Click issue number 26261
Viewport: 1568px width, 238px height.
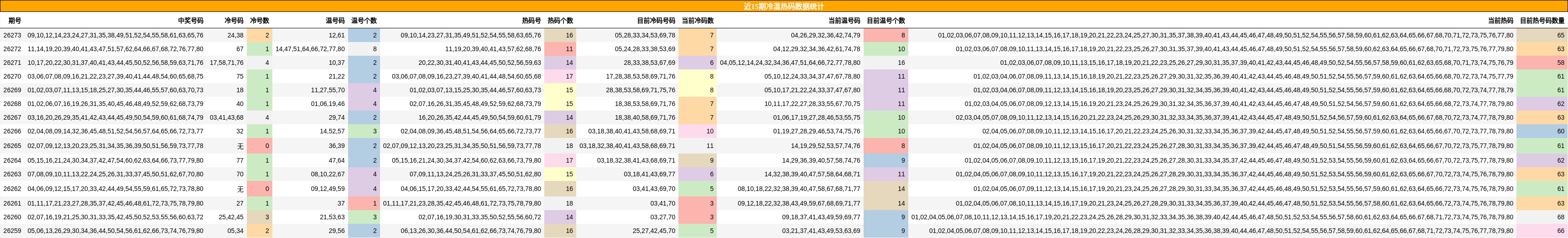point(12,203)
